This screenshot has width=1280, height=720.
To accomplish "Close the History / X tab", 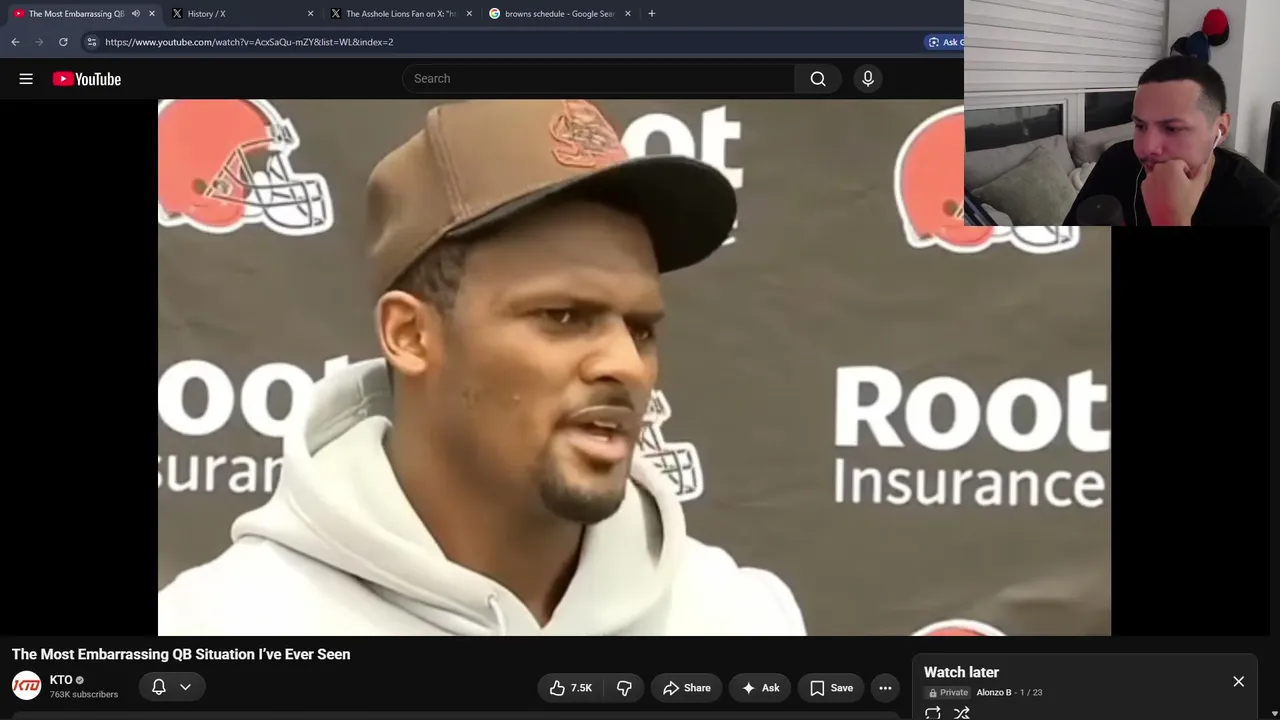I will (310, 14).
